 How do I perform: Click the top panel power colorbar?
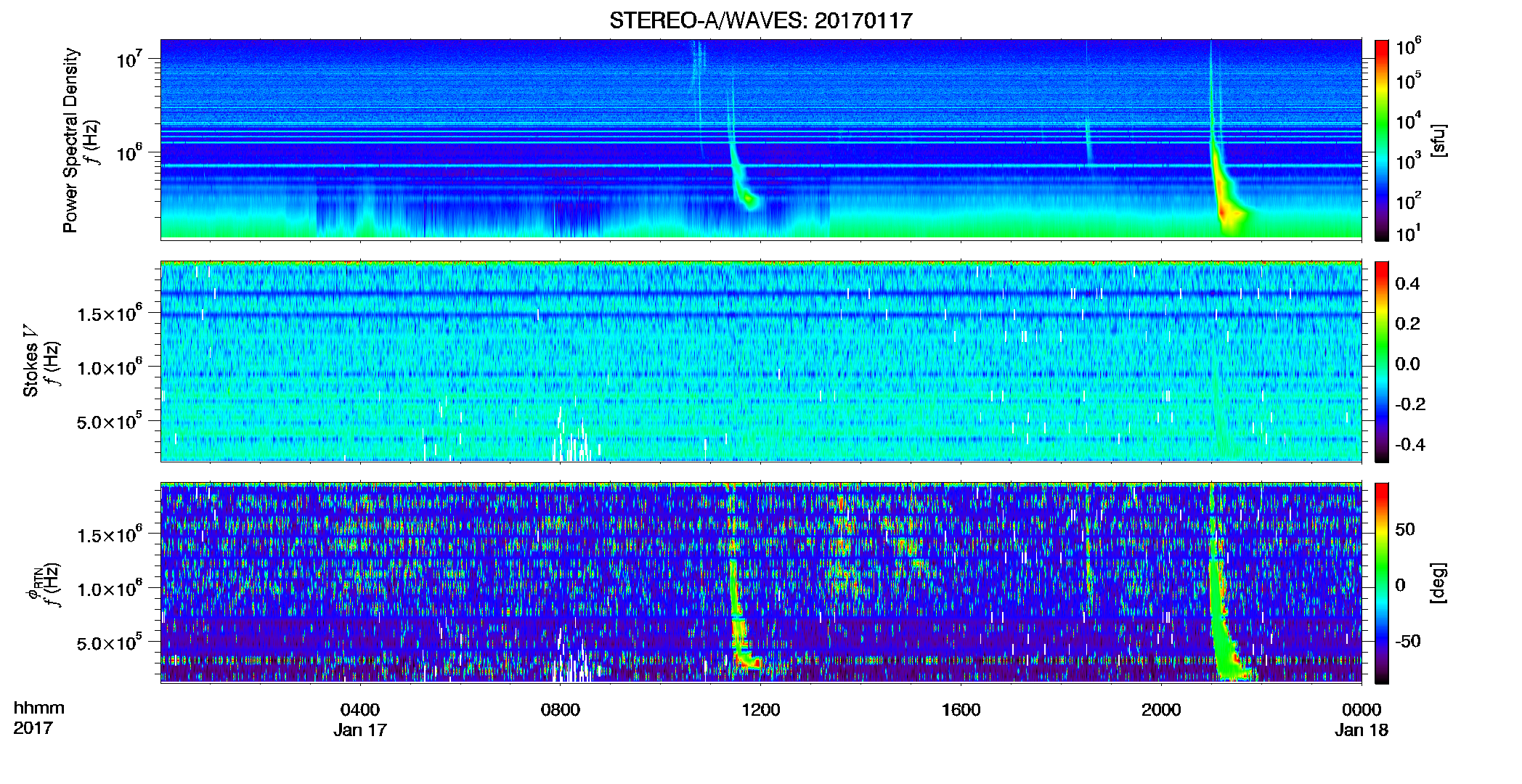pyautogui.click(x=1382, y=140)
